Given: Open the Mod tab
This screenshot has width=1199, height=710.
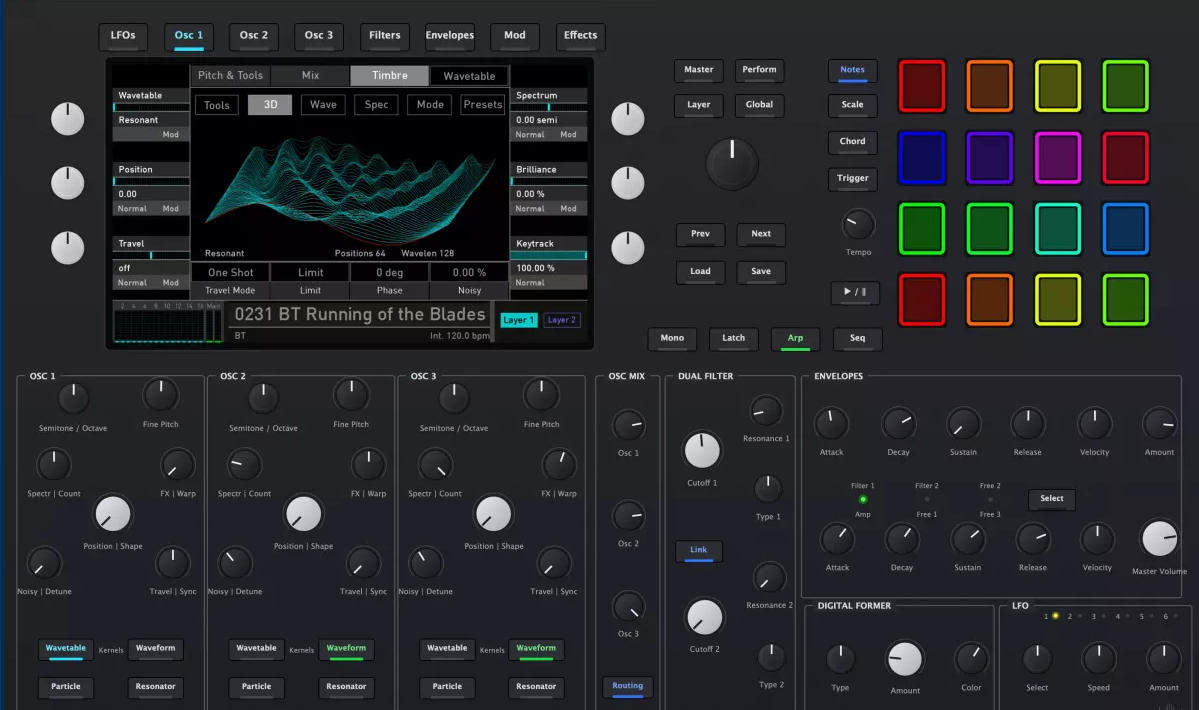Looking at the screenshot, I should (515, 36).
